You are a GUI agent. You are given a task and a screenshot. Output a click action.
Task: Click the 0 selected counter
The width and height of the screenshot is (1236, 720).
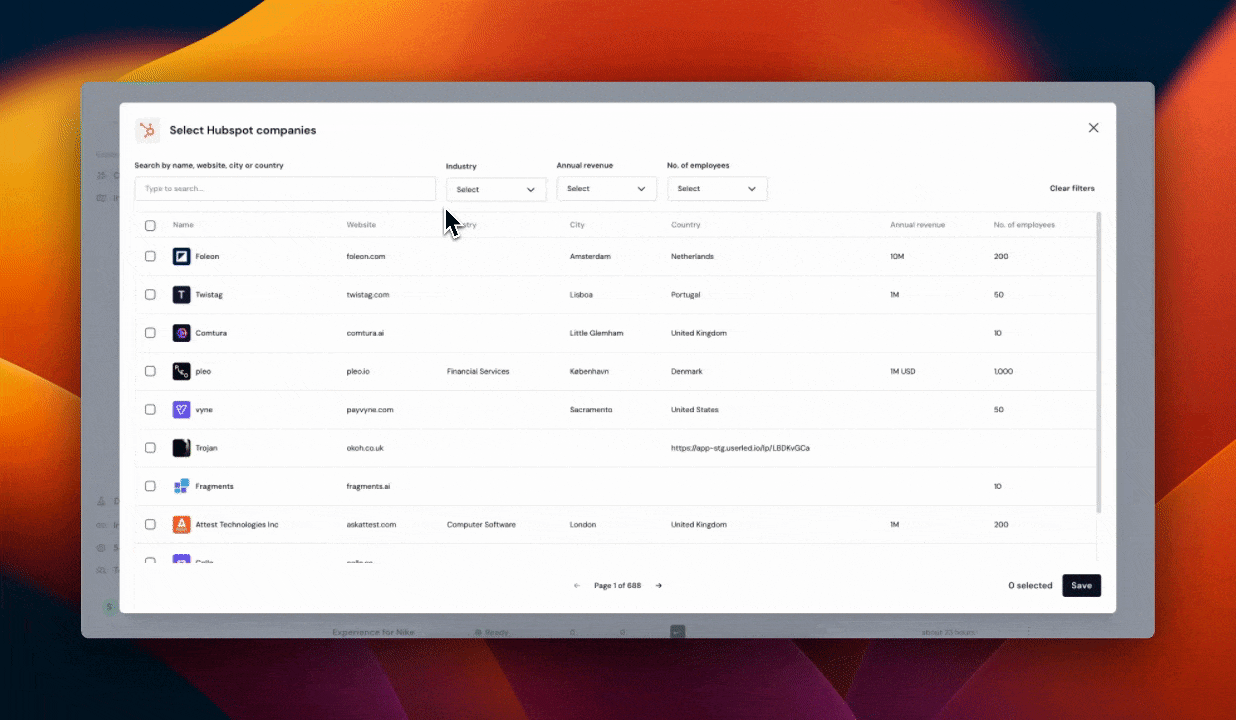click(1030, 586)
